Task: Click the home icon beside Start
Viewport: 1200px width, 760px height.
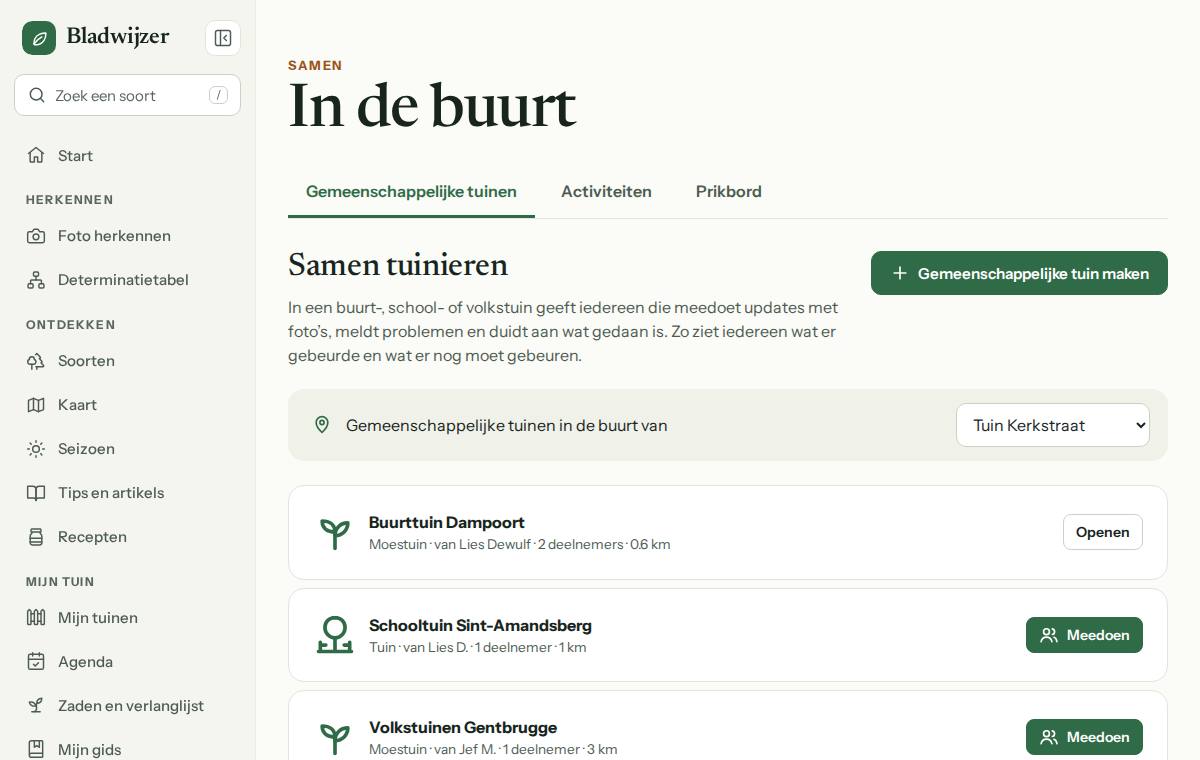Action: [x=36, y=155]
